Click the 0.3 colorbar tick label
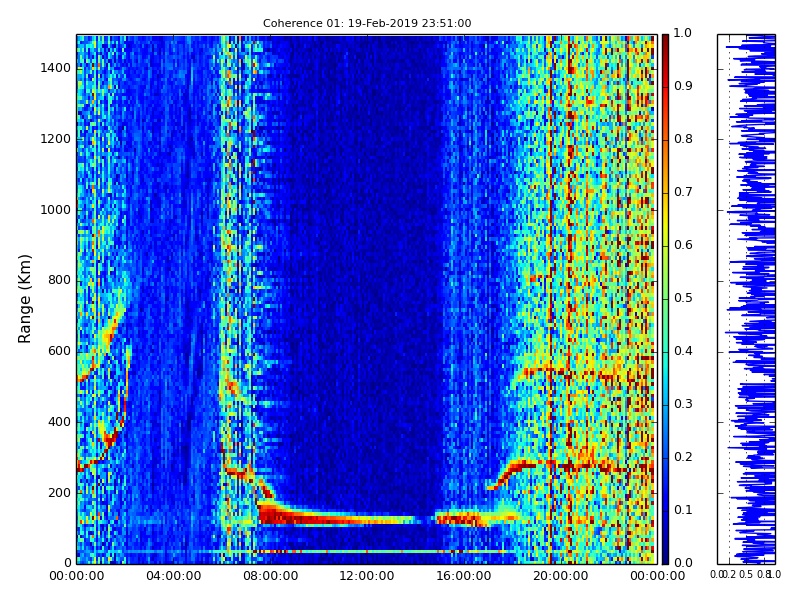The width and height of the screenshot is (800, 600). (x=683, y=404)
